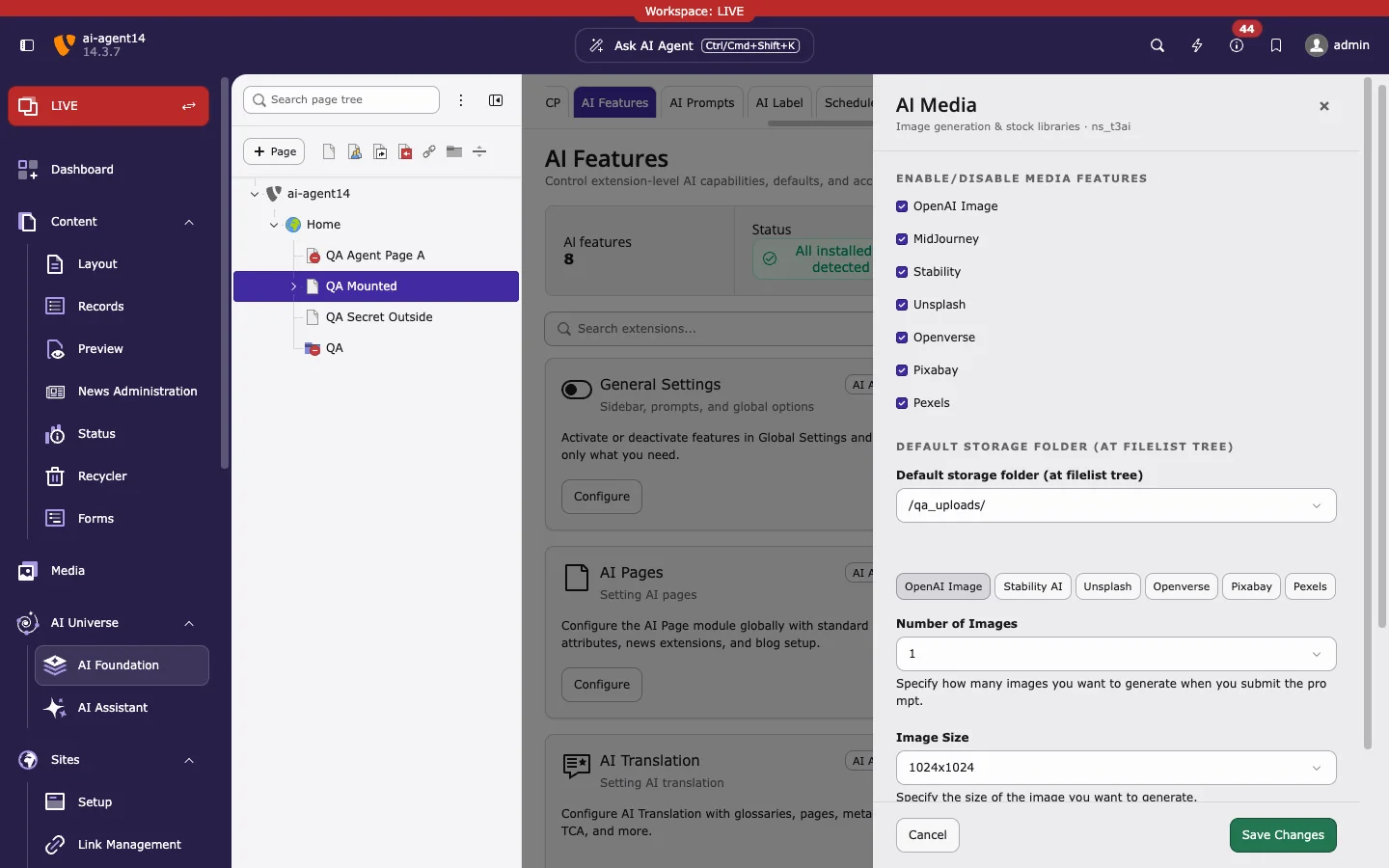Screen dimensions: 1389x868
Task: Collapse the AI Universe sidebar section
Action: click(189, 623)
